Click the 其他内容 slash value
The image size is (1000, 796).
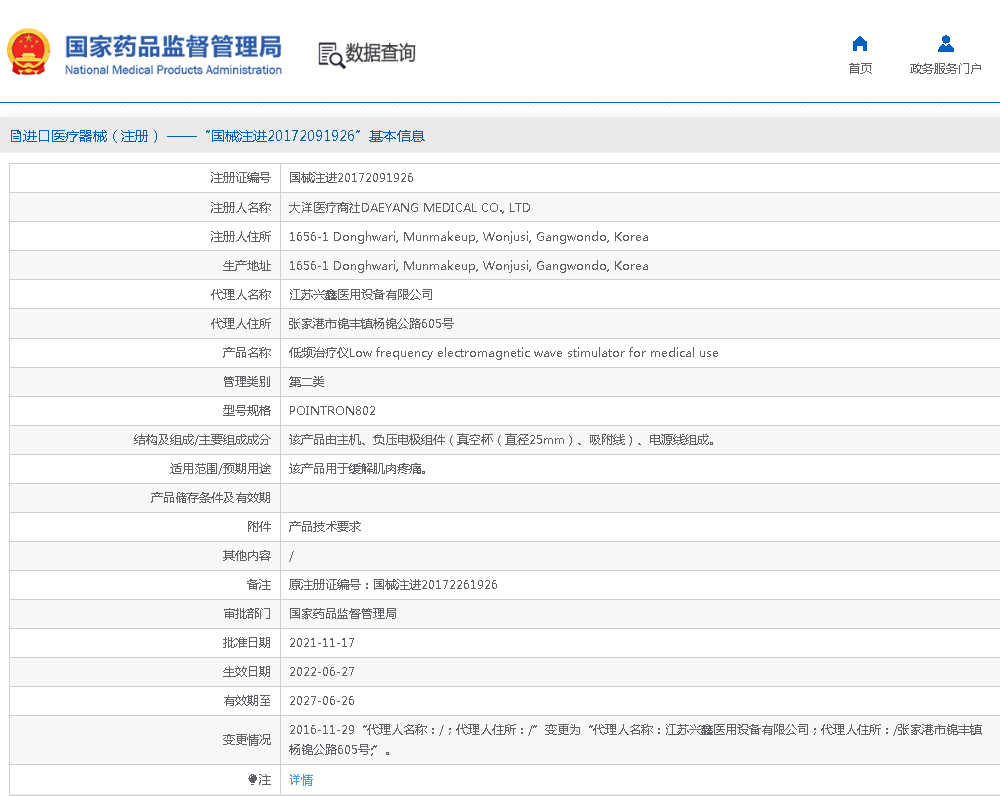(x=291, y=556)
